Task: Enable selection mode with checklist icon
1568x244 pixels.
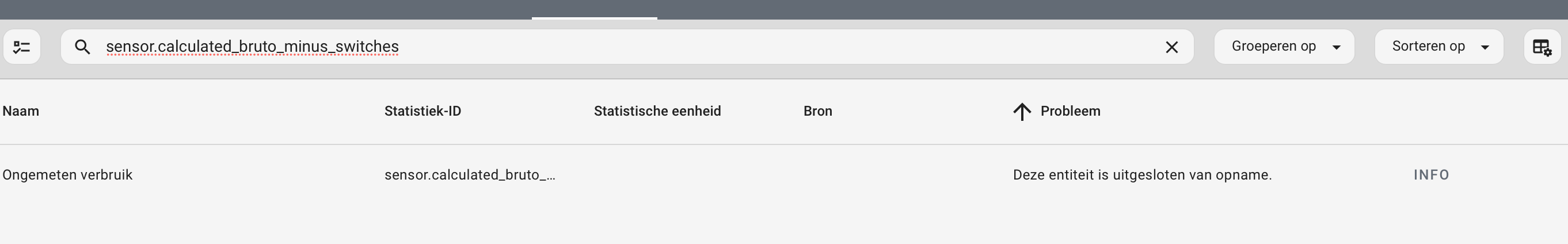Action: [x=22, y=47]
